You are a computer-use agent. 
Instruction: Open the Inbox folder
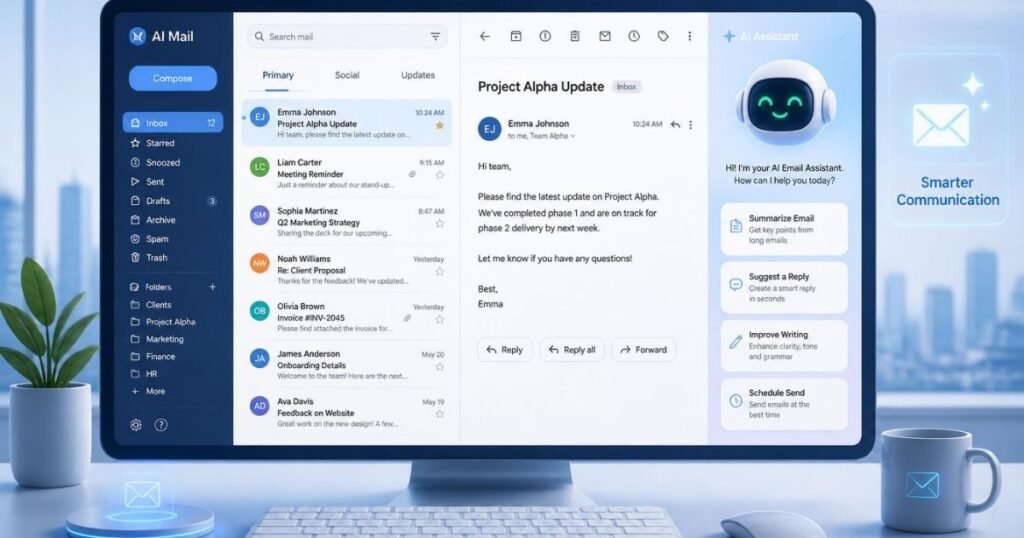(x=172, y=123)
